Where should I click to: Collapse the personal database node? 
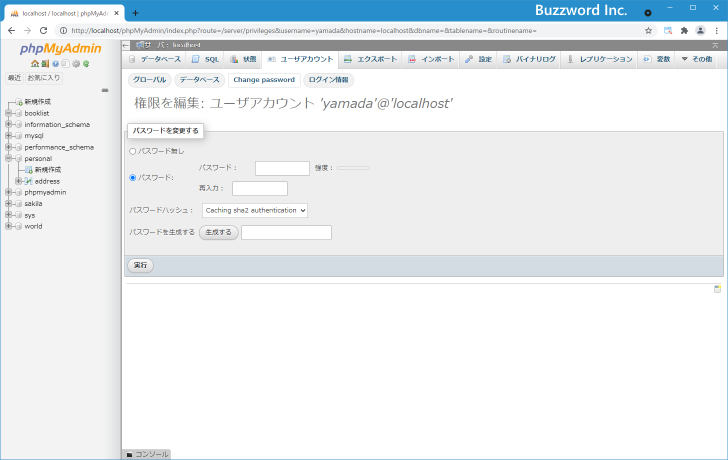[8, 158]
